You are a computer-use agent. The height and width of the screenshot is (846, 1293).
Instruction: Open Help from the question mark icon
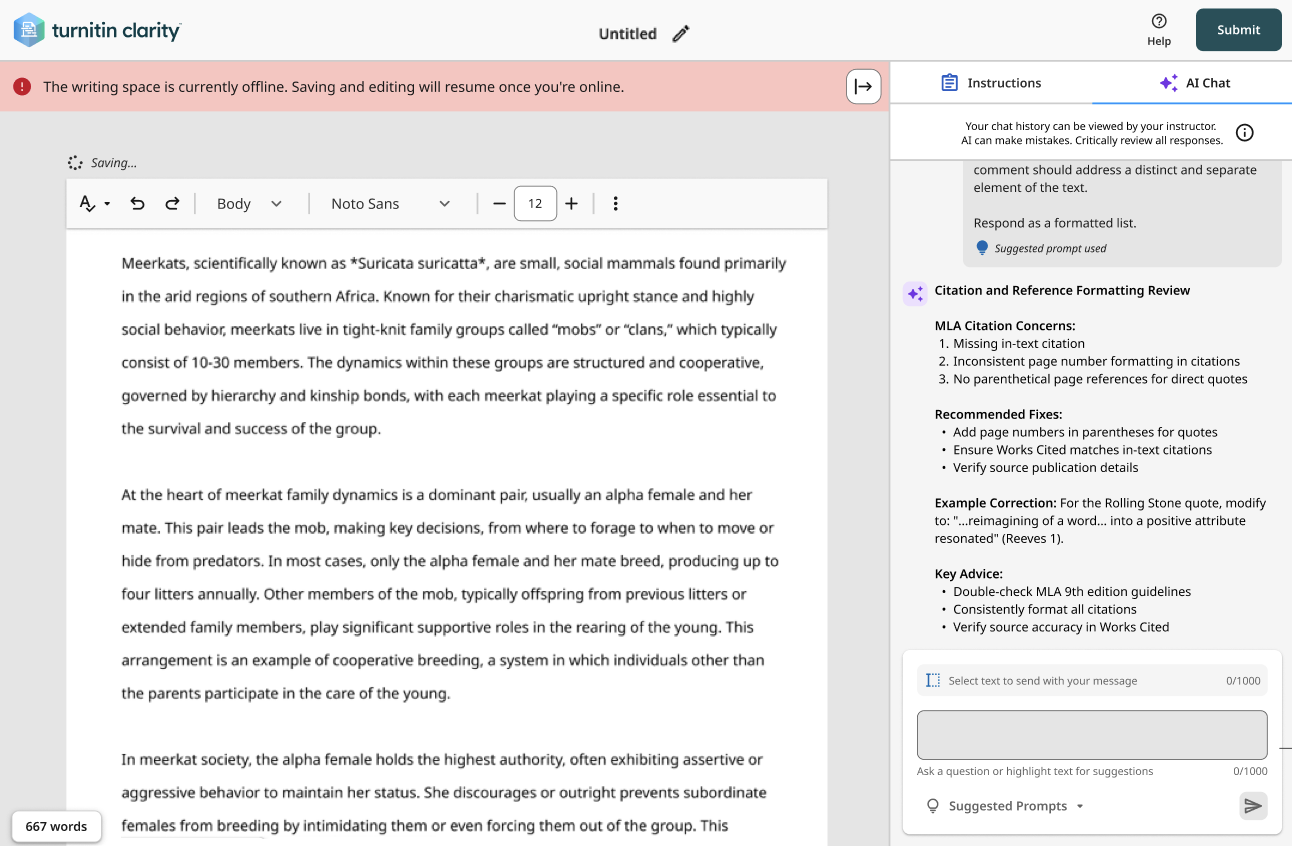click(x=1159, y=30)
